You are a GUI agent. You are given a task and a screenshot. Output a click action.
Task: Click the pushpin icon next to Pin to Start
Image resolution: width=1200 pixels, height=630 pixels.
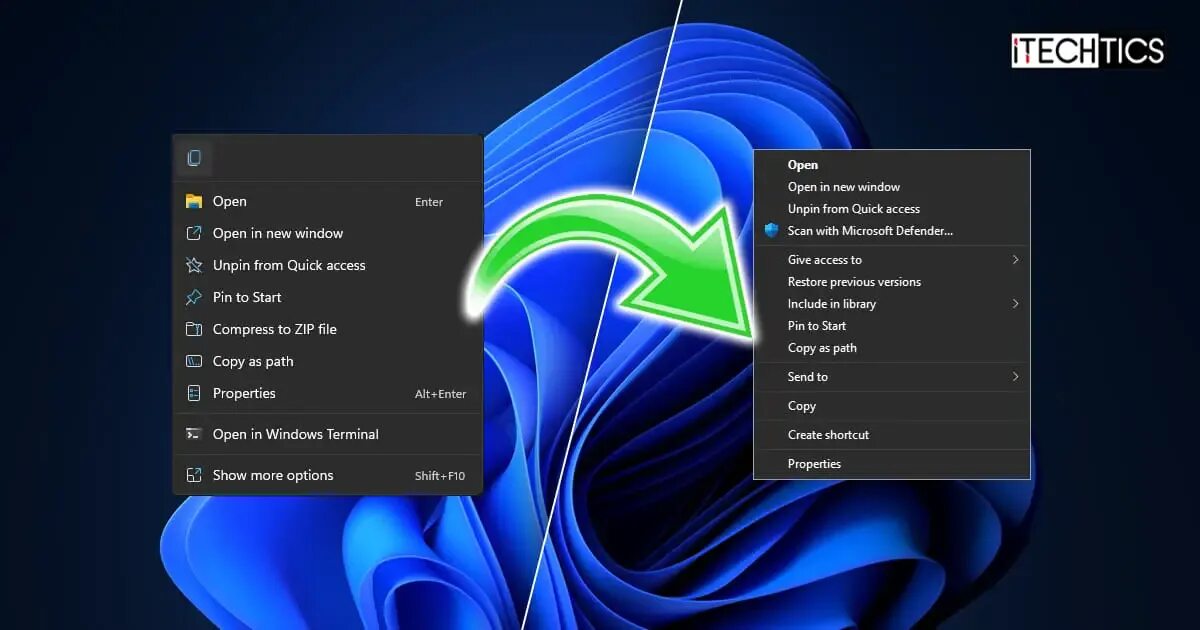(x=194, y=297)
